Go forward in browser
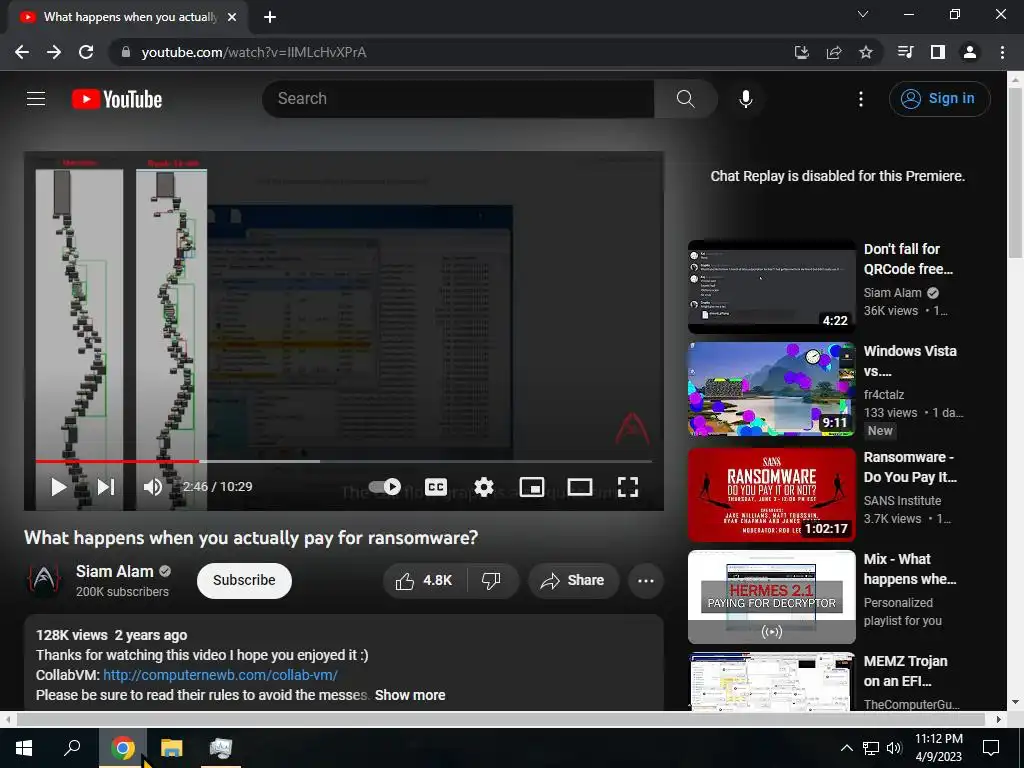The image size is (1024, 768). tap(54, 52)
